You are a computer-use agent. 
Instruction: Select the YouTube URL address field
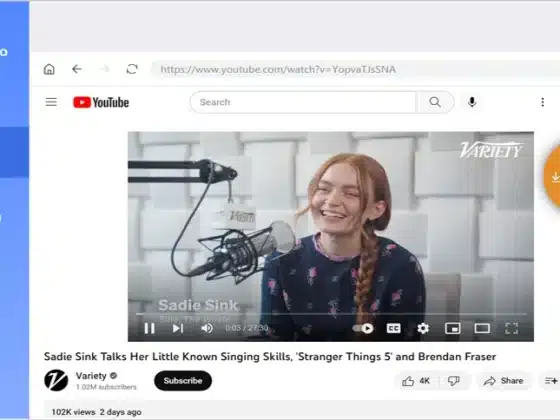click(x=355, y=69)
